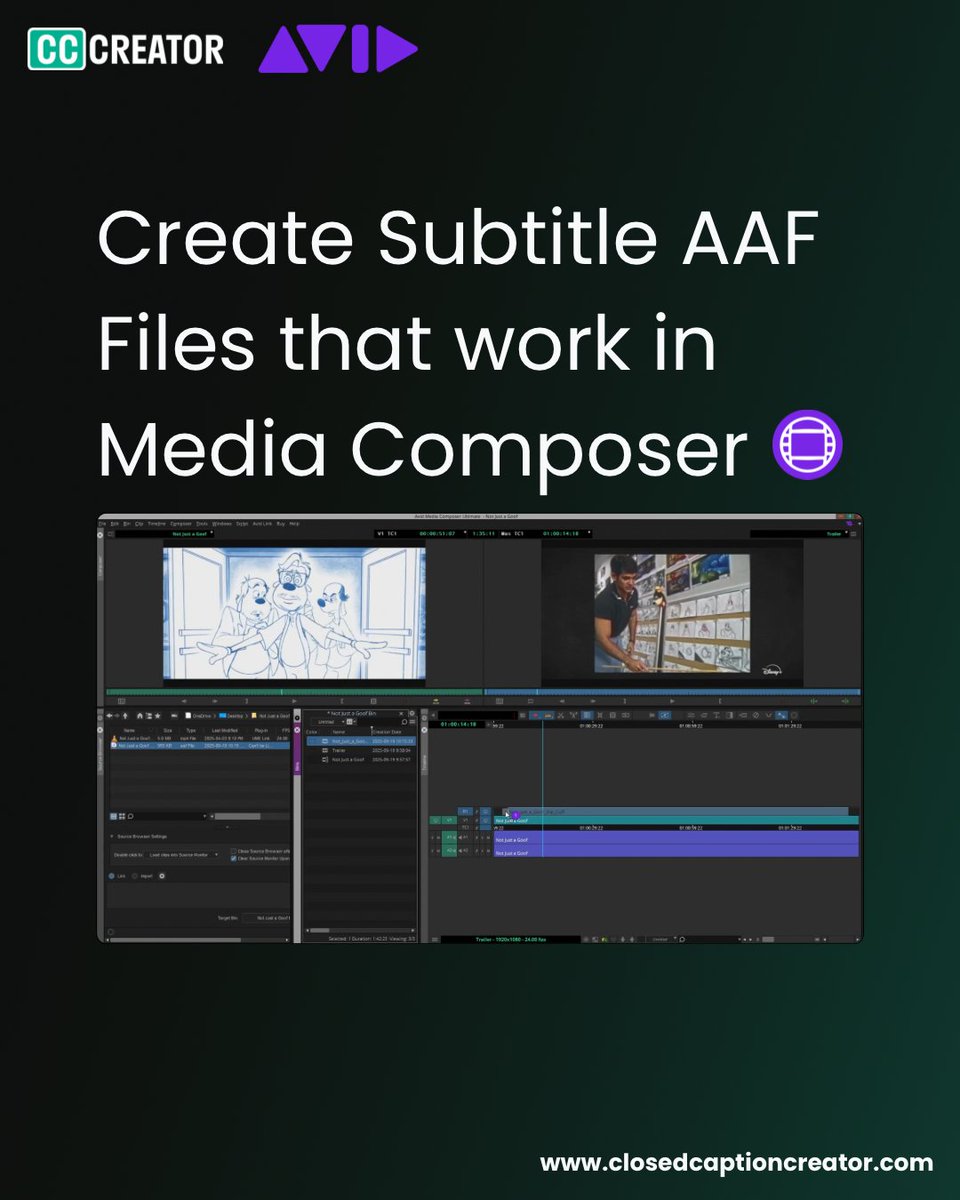The height and width of the screenshot is (1200, 960).
Task: Click the timeline timecode 01:00:14:18 display
Action: [x=458, y=724]
